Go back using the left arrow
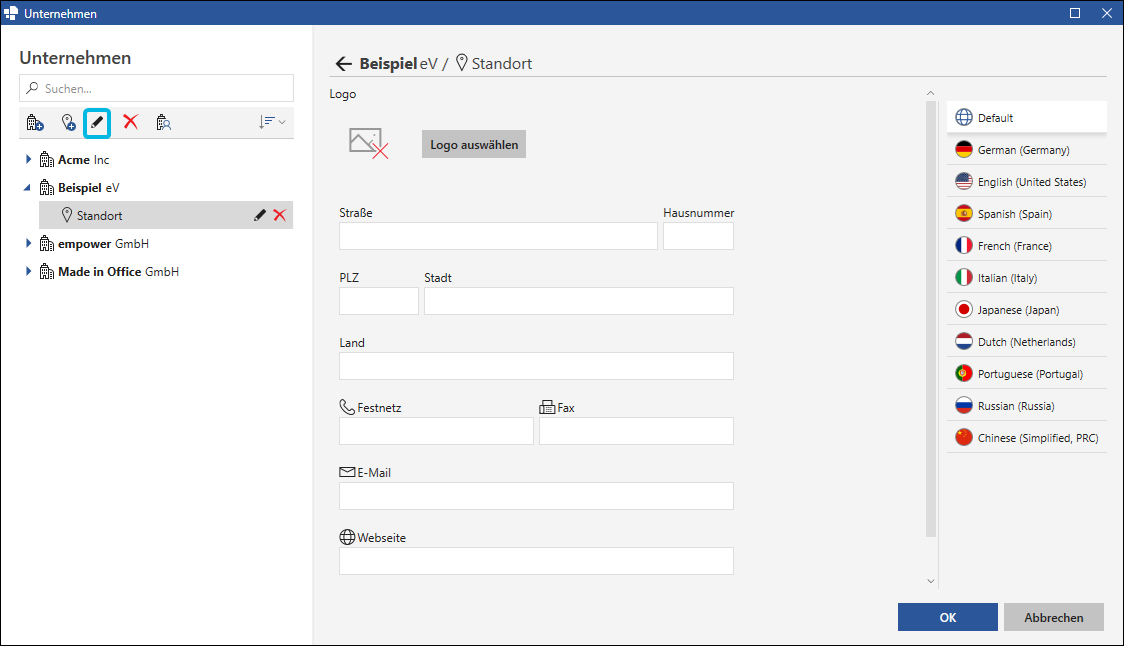This screenshot has height=646, width=1124. 343,64
